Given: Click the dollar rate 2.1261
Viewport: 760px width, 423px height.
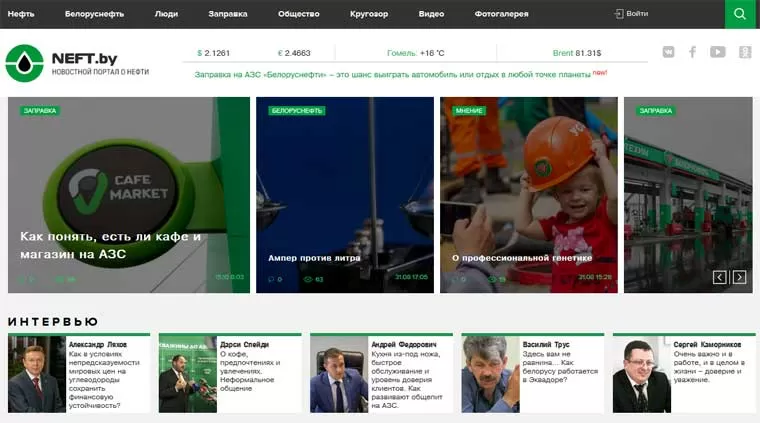Looking at the screenshot, I should click(214, 53).
